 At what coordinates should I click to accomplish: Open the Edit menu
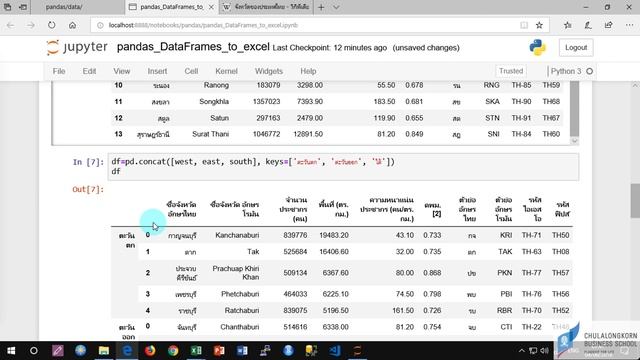pyautogui.click(x=89, y=71)
